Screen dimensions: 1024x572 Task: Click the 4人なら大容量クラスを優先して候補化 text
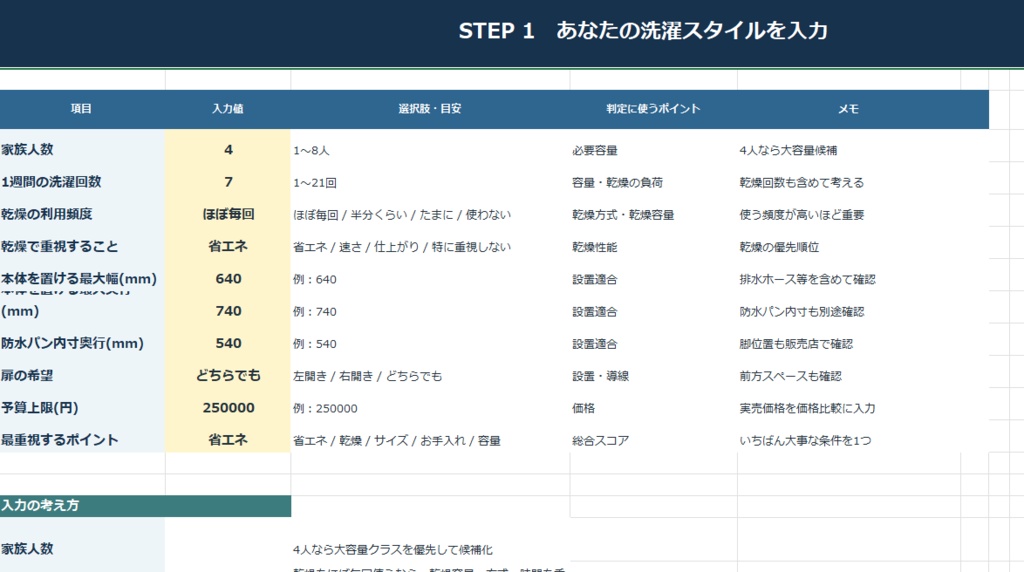[x=393, y=550]
